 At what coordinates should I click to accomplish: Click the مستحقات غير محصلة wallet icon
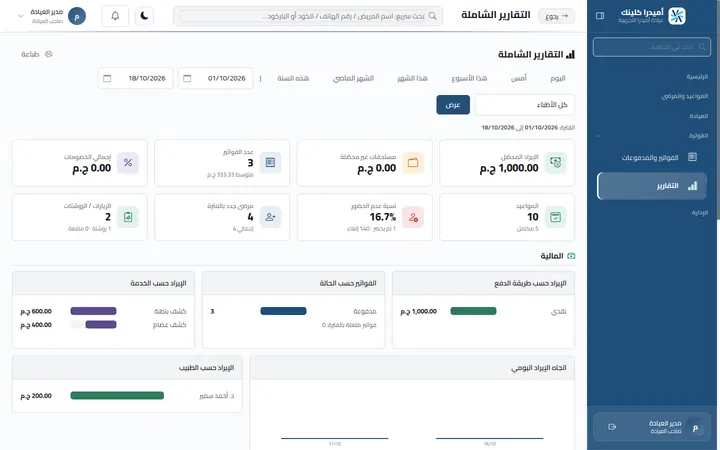(413, 163)
